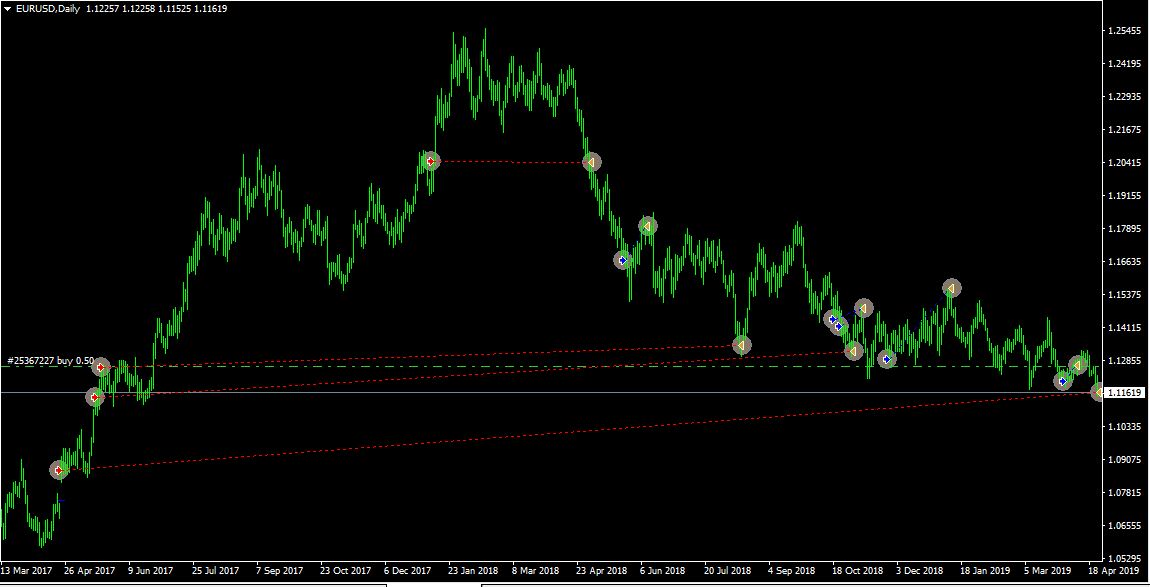Select the blue sell arrow near March 2019 low
The width and height of the screenshot is (1150, 587).
click(x=1063, y=381)
